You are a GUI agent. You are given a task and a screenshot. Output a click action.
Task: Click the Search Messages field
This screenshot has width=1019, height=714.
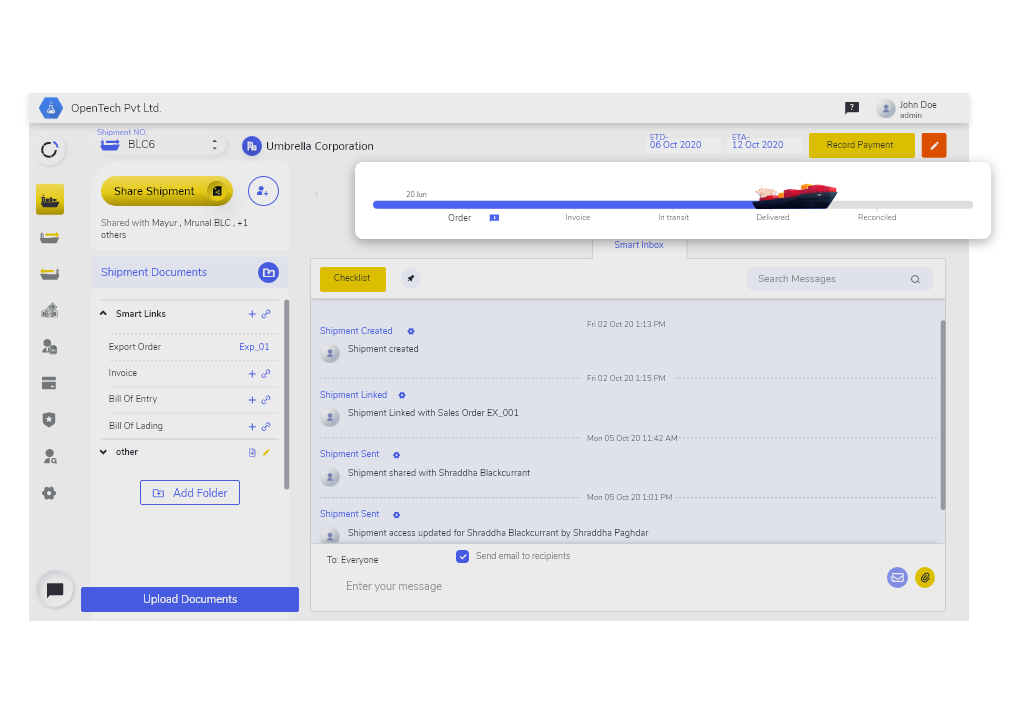830,279
